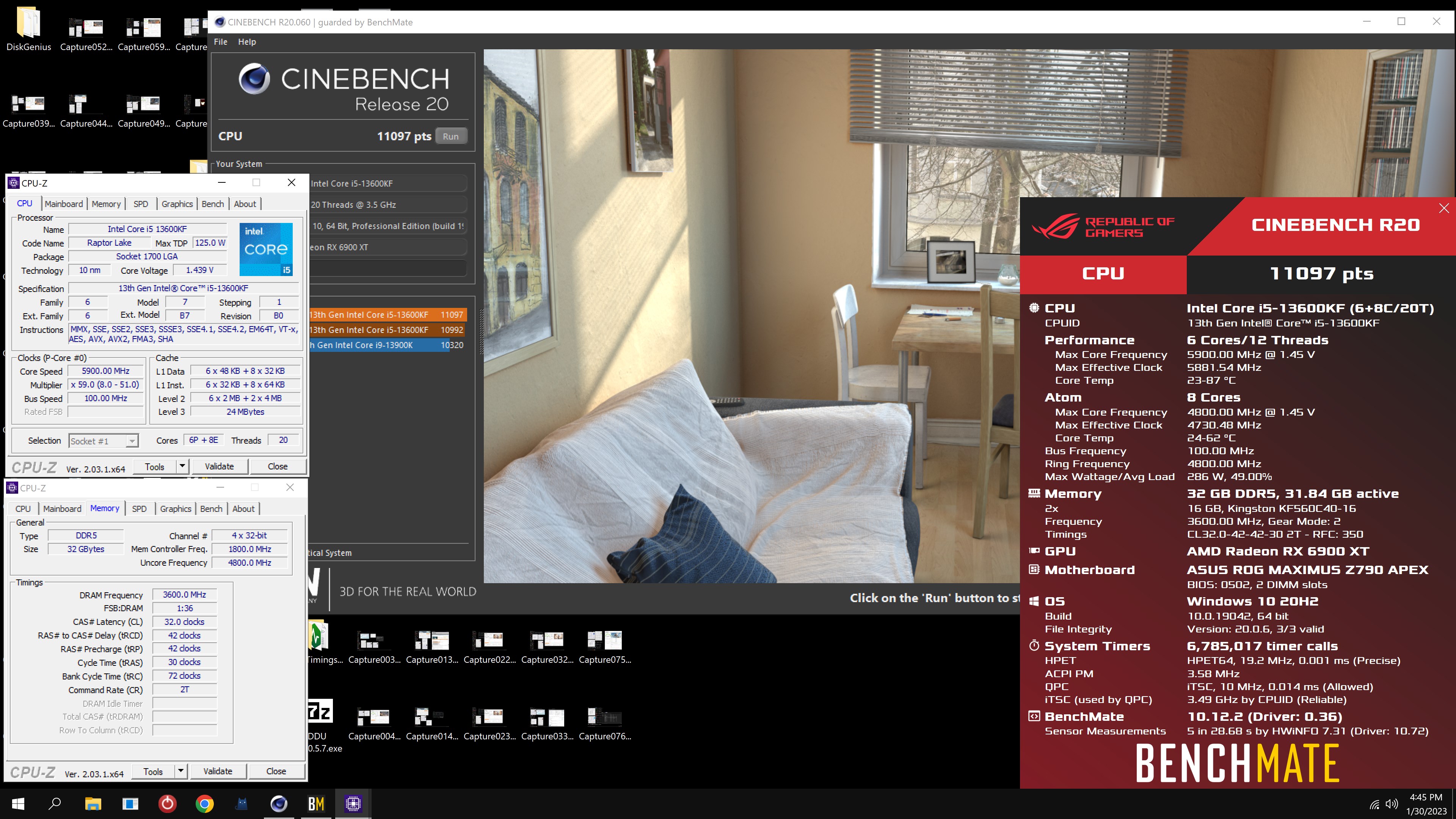Open the DDU 7z archive on desktop
The height and width of the screenshot is (819, 1456).
[x=322, y=726]
